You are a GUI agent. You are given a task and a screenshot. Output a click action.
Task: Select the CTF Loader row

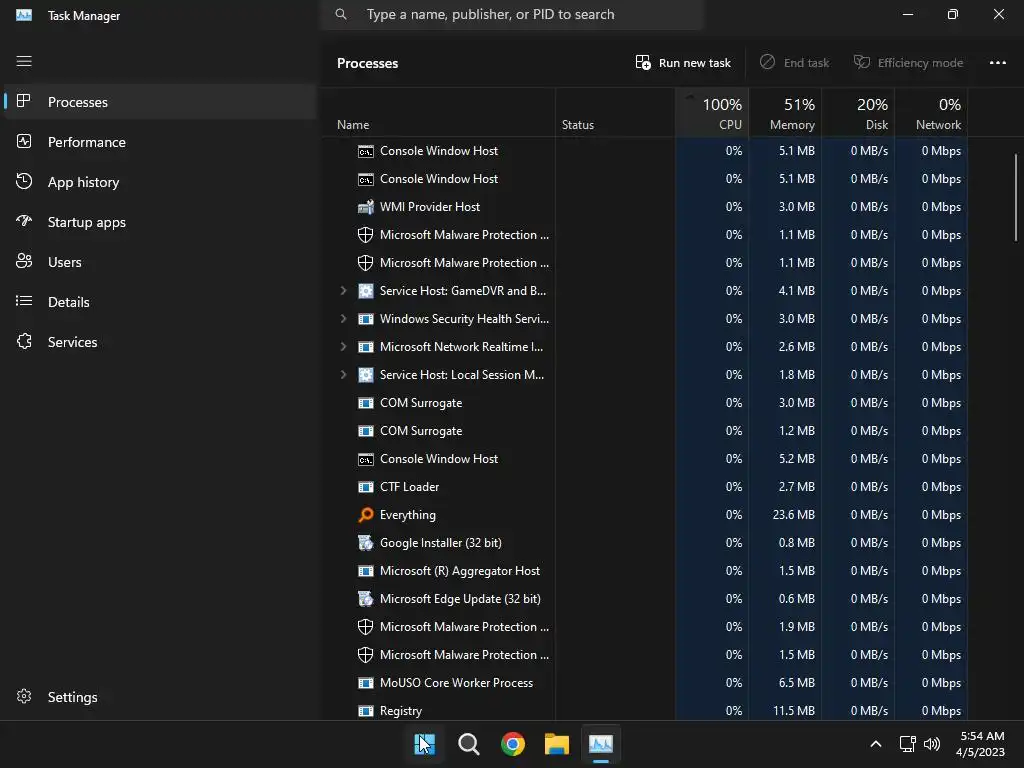point(645,487)
